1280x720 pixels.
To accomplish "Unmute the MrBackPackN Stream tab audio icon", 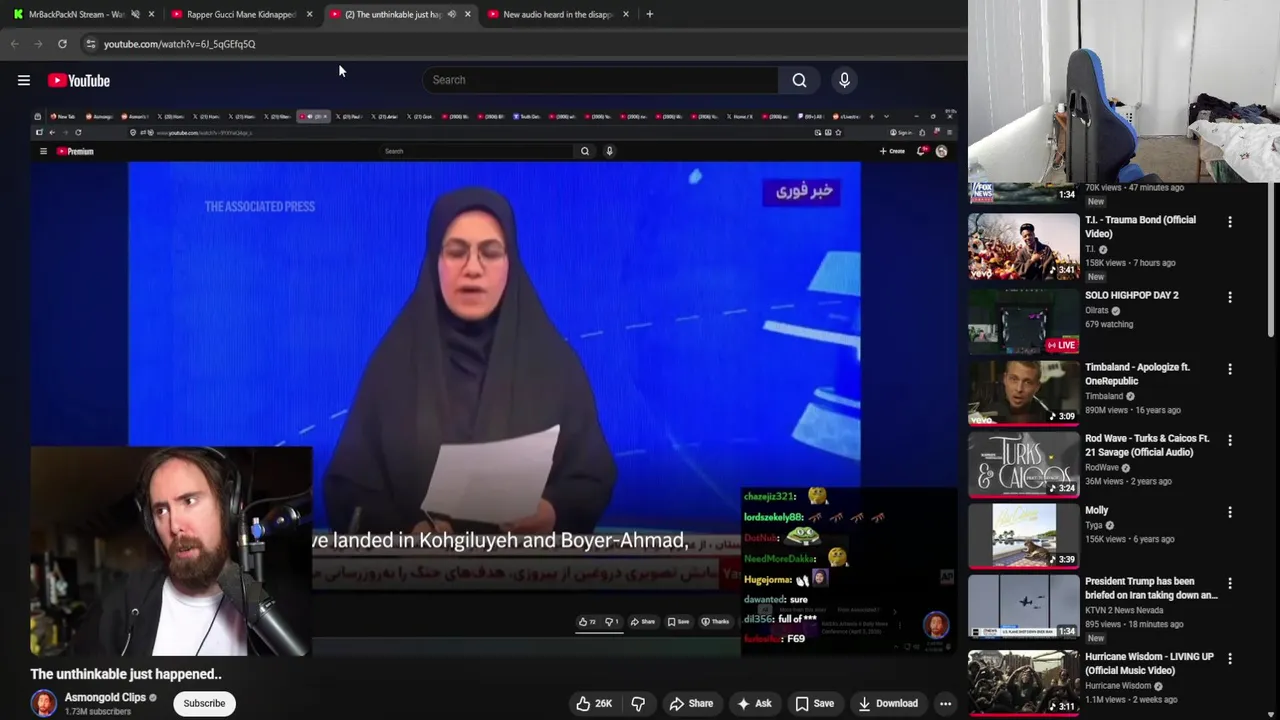I will point(135,14).
